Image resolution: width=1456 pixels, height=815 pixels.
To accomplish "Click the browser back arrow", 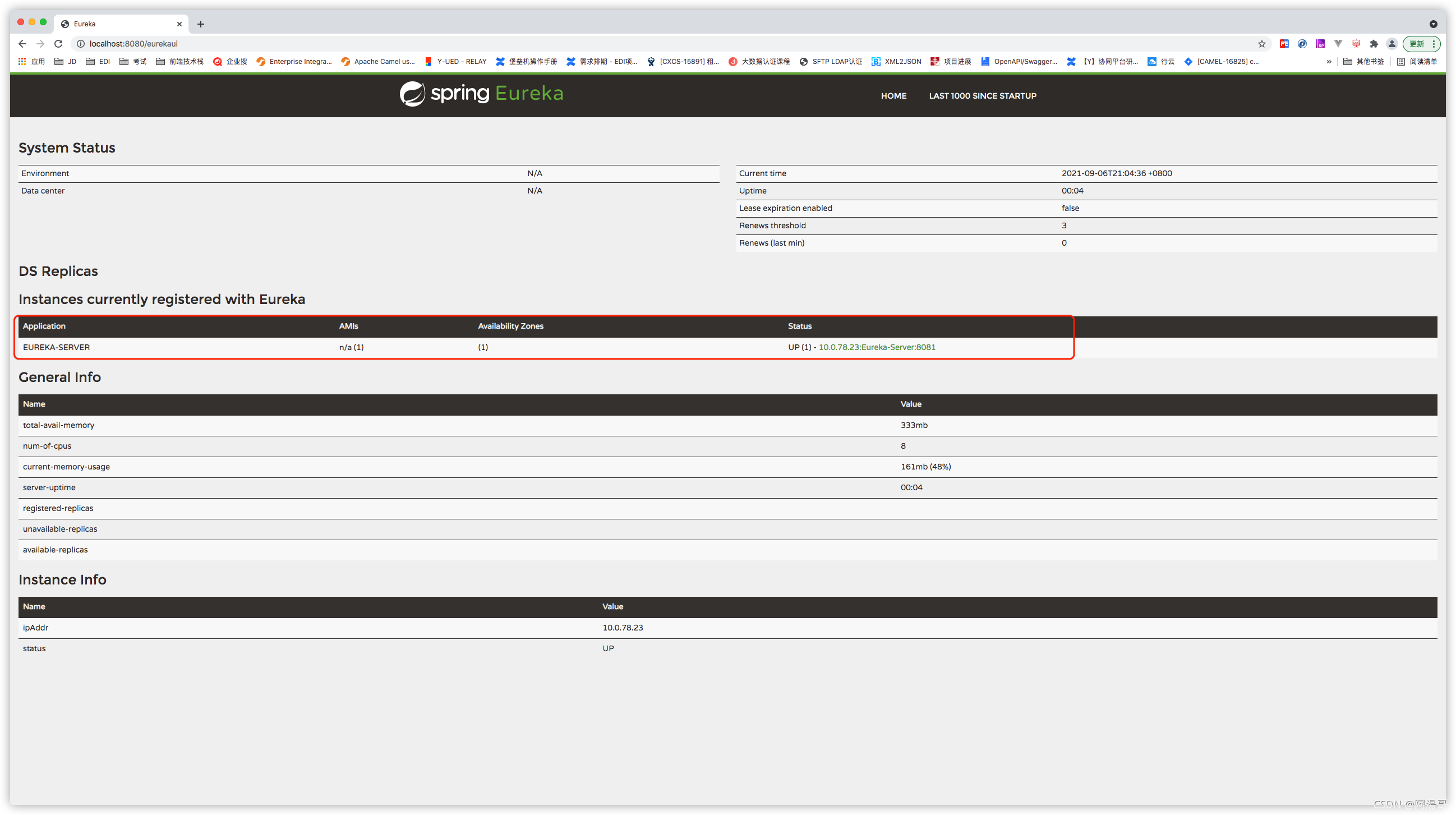I will tap(22, 44).
